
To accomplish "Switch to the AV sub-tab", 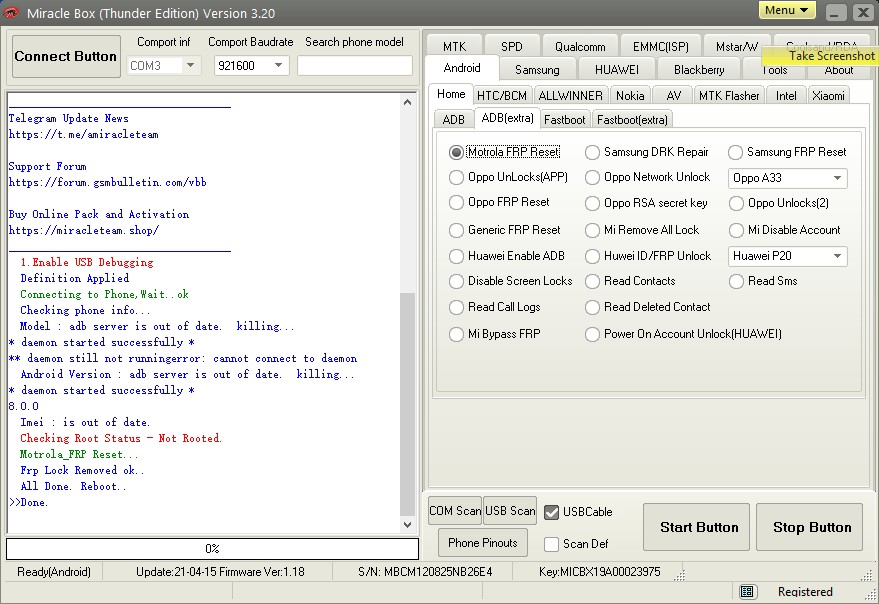I will tap(673, 95).
